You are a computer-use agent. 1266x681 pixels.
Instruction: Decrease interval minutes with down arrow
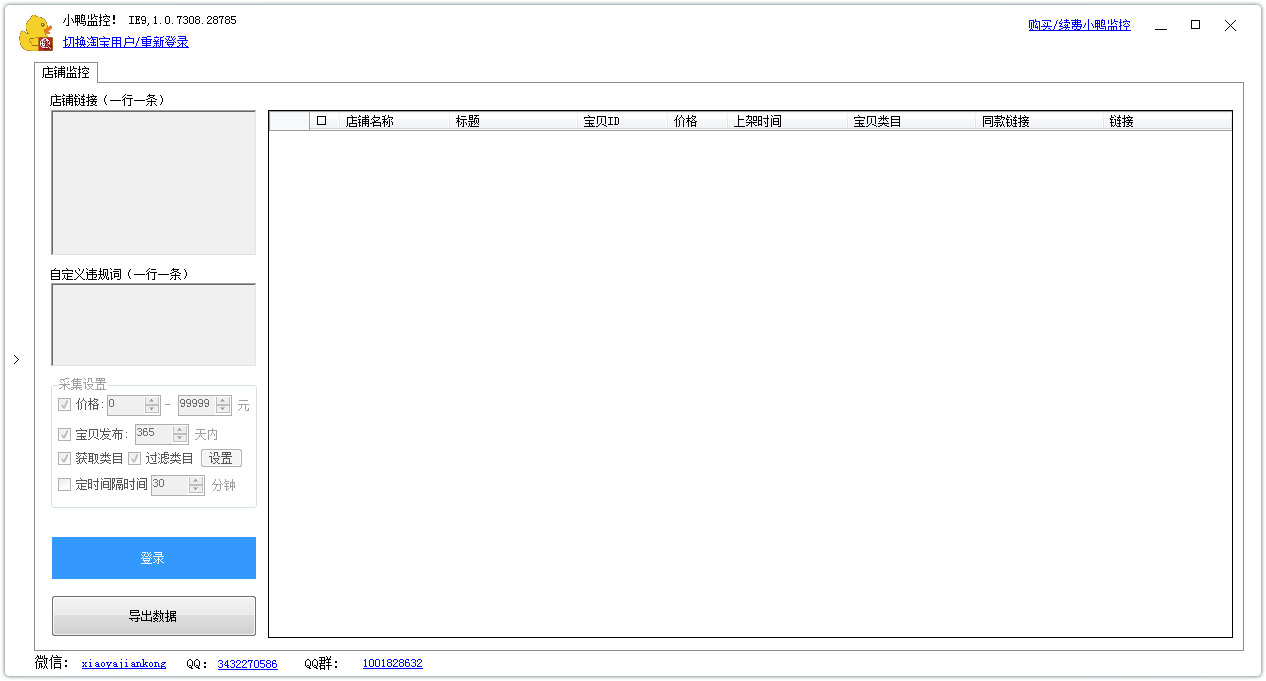click(x=196, y=490)
